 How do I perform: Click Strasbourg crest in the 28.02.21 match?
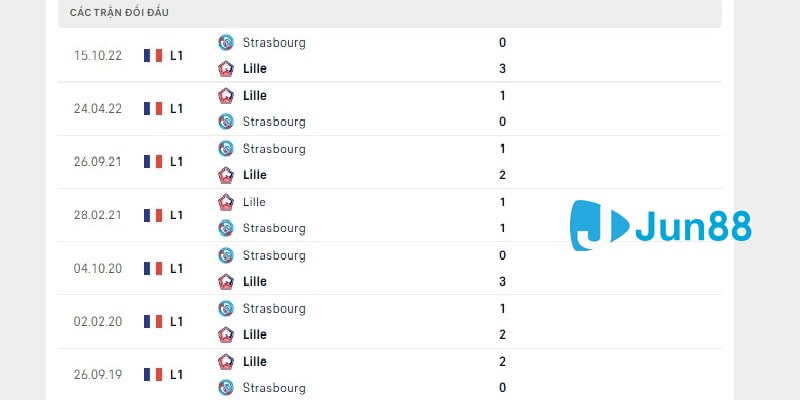coord(226,228)
